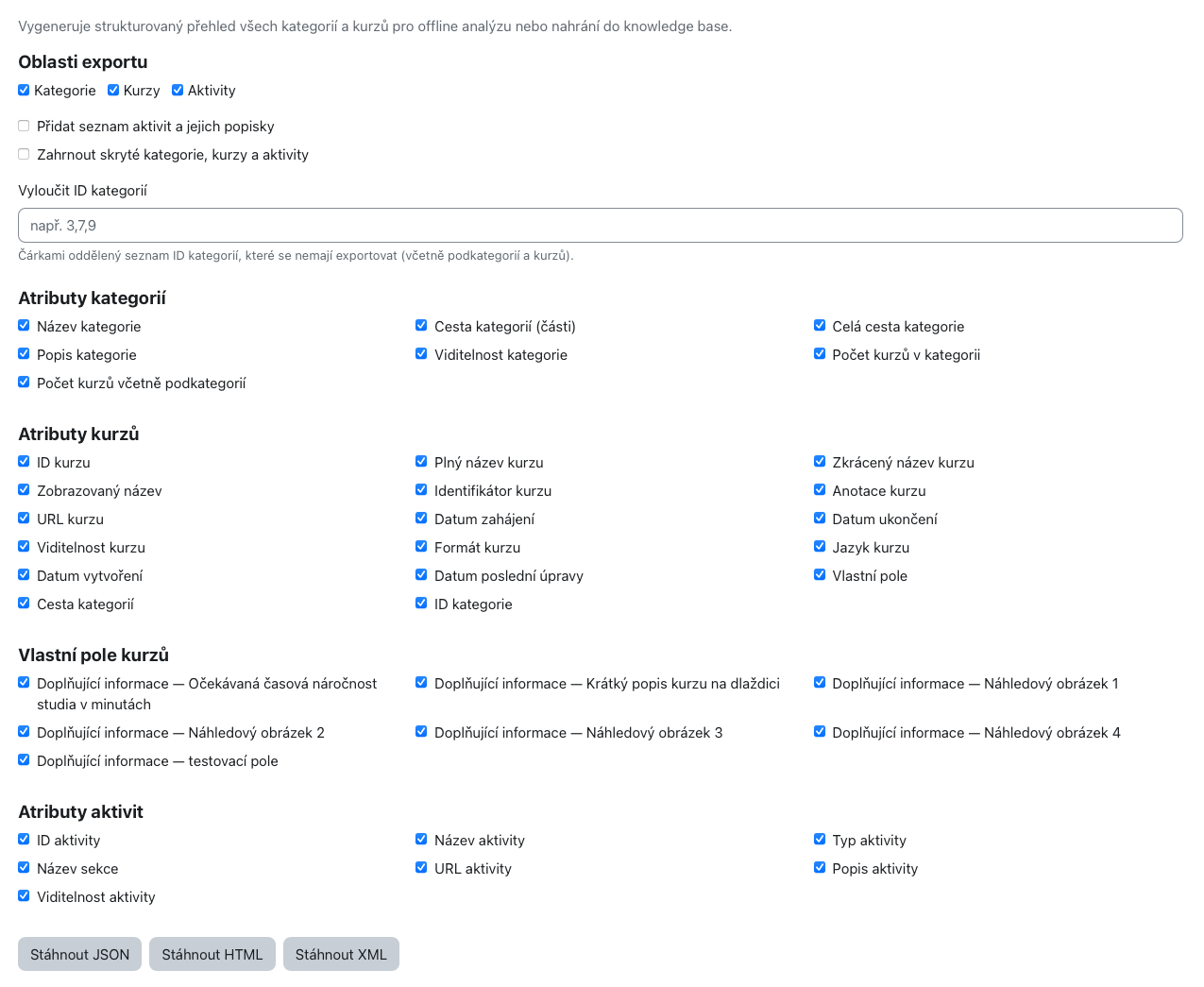This screenshot has width=1204, height=987.
Task: Disable 'Datum zahájení' course attribute
Action: [x=421, y=519]
